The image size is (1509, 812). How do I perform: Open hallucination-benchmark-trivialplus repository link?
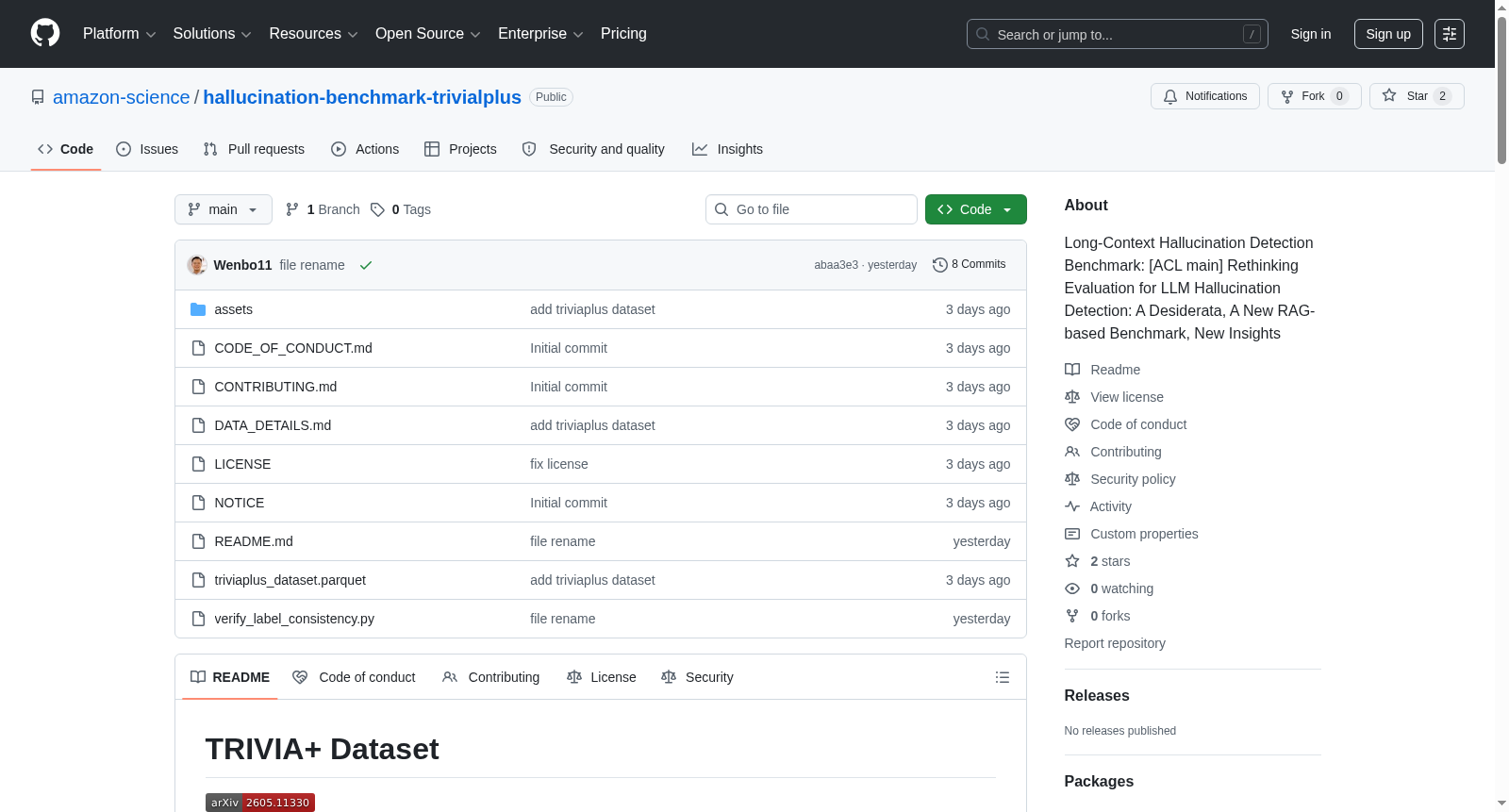362,97
